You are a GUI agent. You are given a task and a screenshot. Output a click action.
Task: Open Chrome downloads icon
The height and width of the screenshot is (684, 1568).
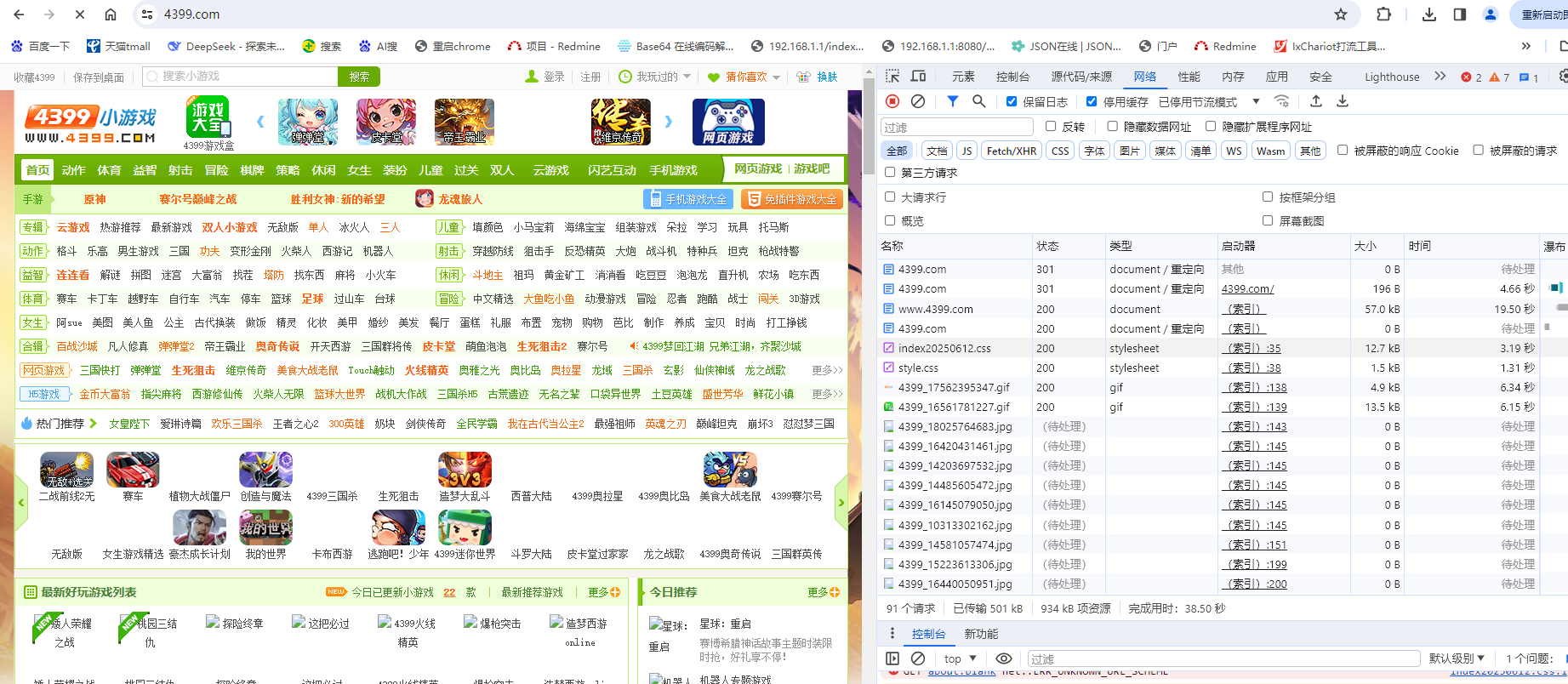pyautogui.click(x=1429, y=14)
